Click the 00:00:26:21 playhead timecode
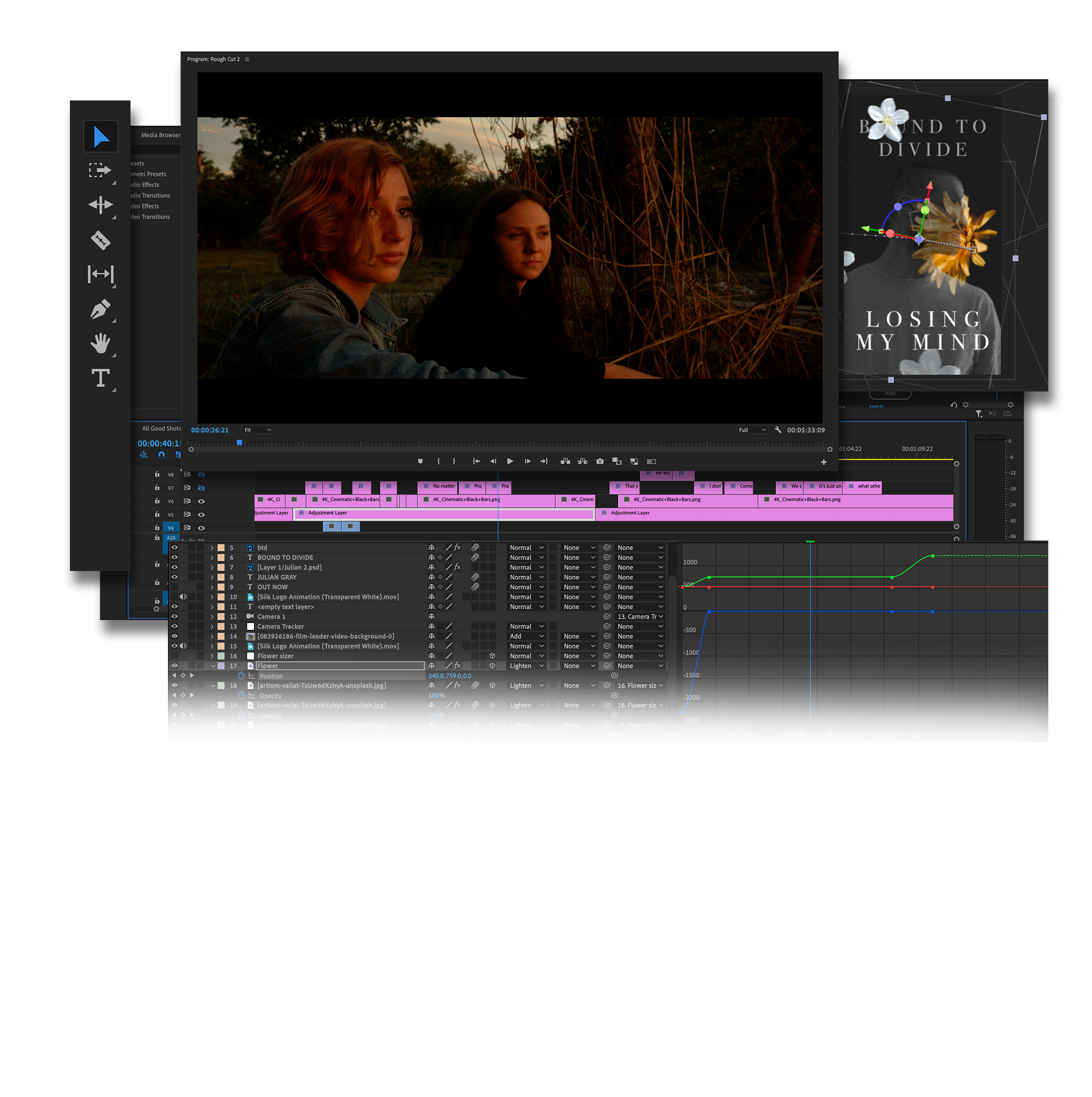This screenshot has height=1097, width=1092. click(x=210, y=430)
